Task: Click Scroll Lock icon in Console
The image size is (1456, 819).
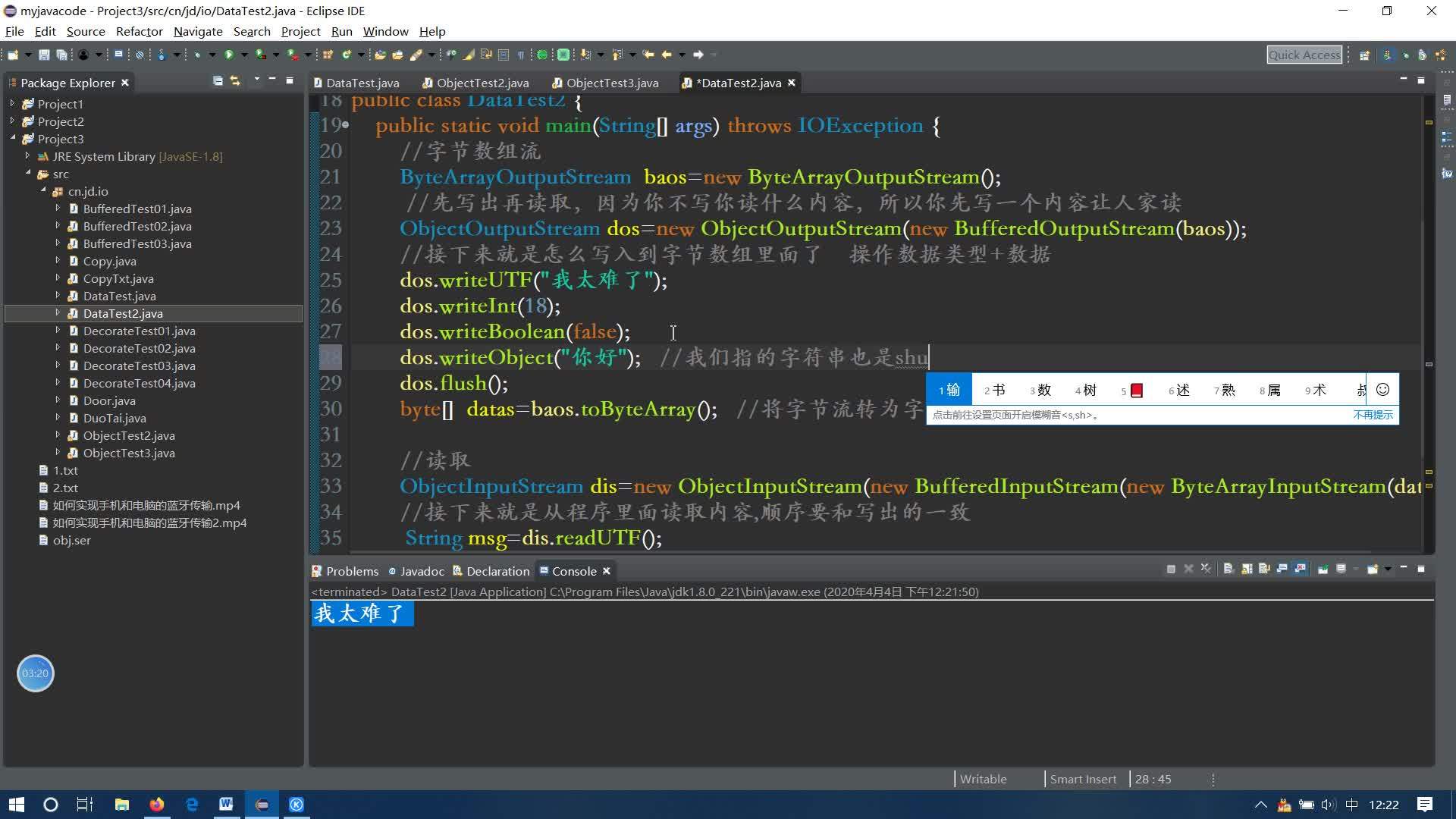Action: [x=1246, y=569]
